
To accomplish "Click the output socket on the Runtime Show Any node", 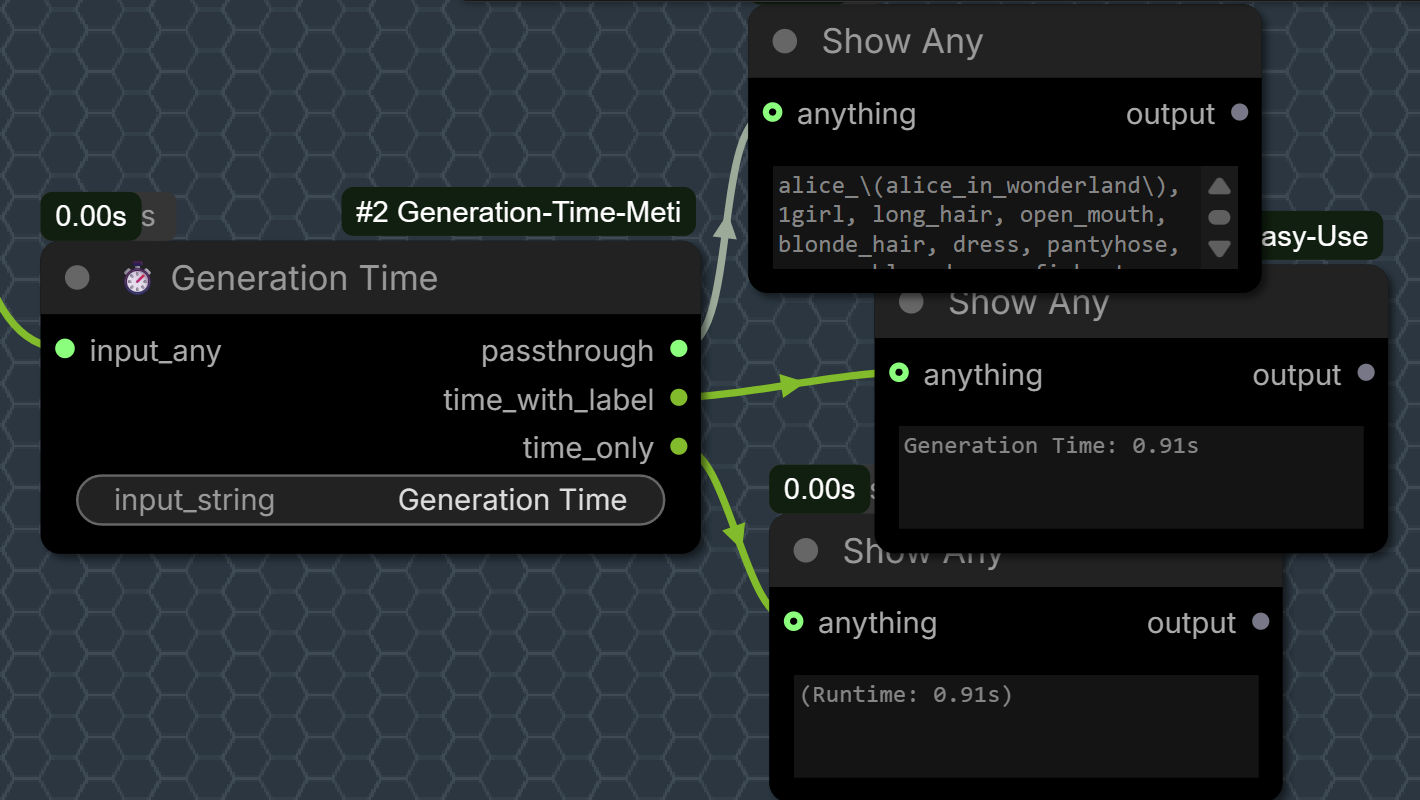I will 1261,622.
